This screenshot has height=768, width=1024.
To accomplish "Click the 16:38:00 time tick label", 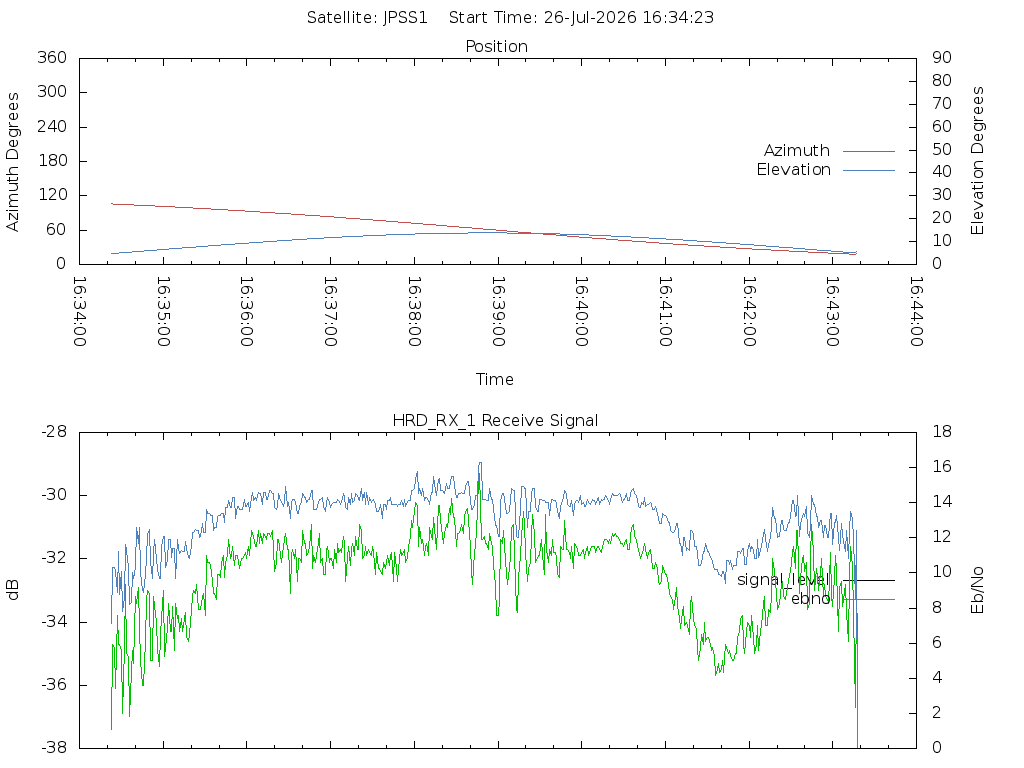I will [414, 312].
